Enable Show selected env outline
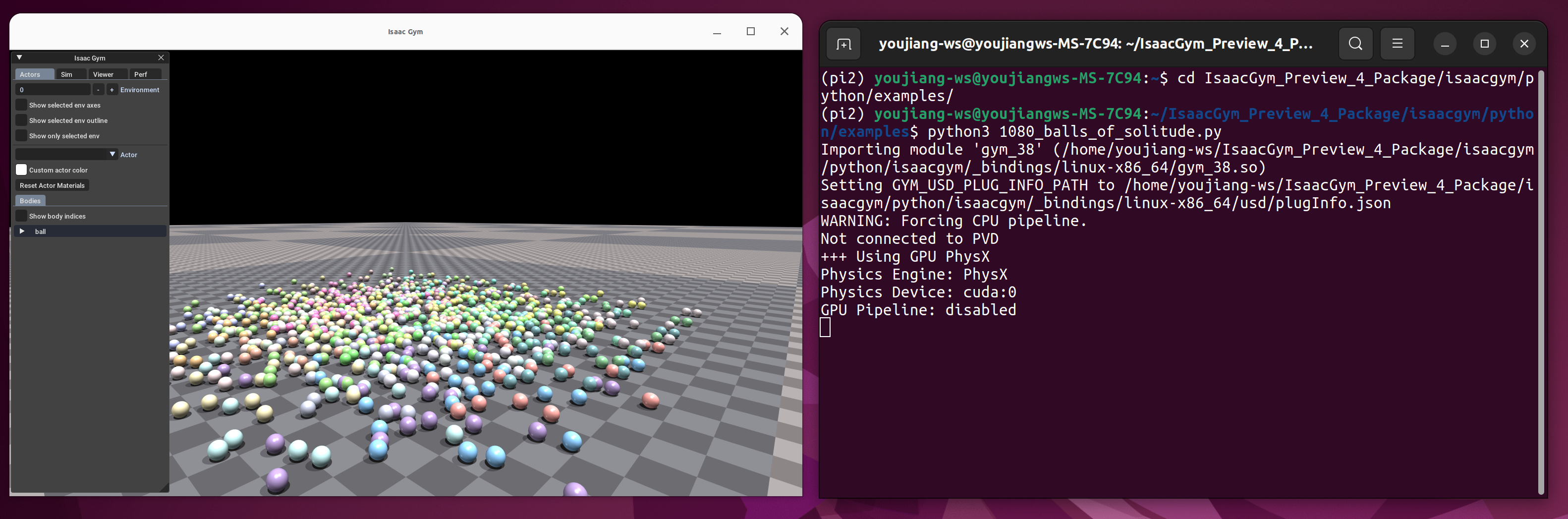The image size is (1568, 519). tap(21, 120)
